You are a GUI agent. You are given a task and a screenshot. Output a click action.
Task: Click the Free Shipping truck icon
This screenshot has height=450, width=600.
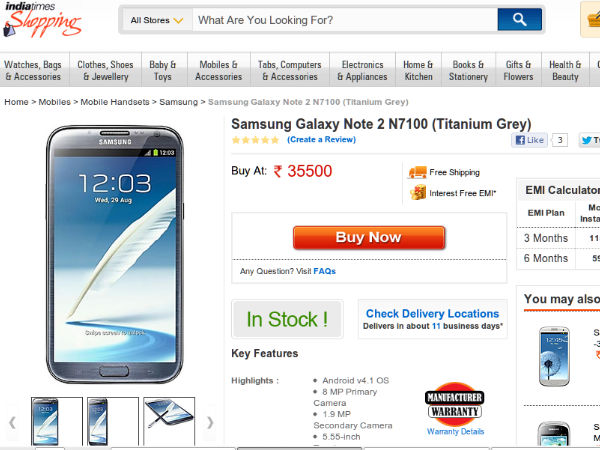[417, 172]
